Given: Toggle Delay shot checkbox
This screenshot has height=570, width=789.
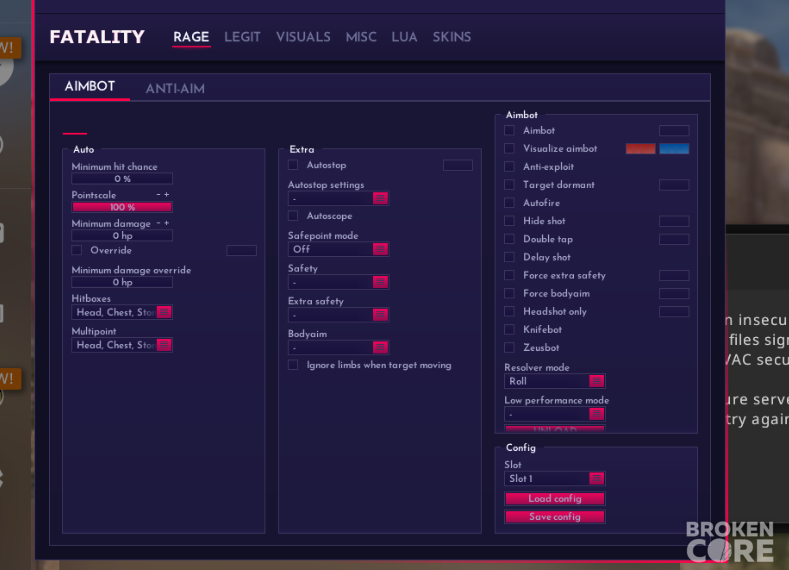Looking at the screenshot, I should pyautogui.click(x=509, y=257).
